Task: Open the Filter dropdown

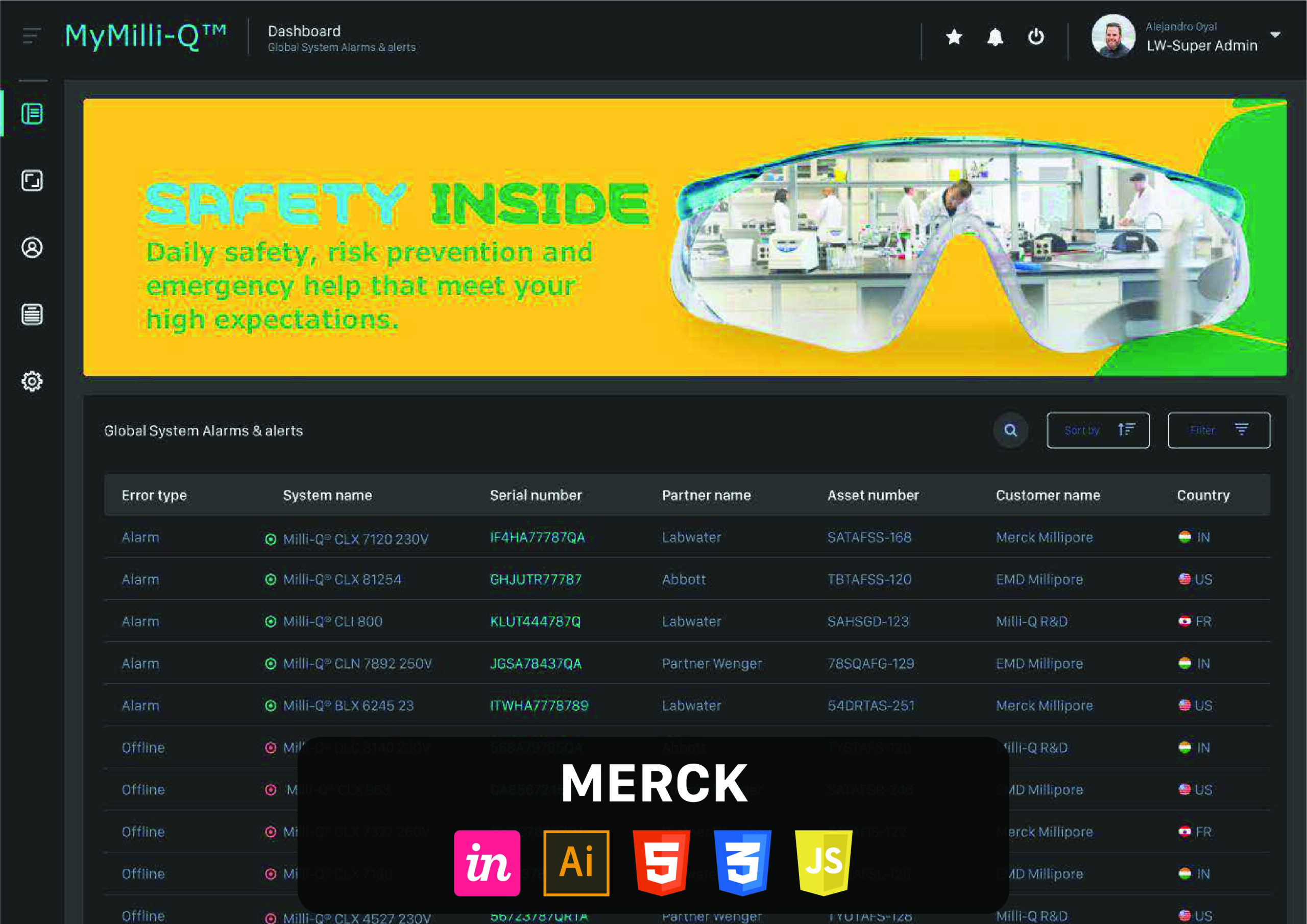Action: 1219,430
